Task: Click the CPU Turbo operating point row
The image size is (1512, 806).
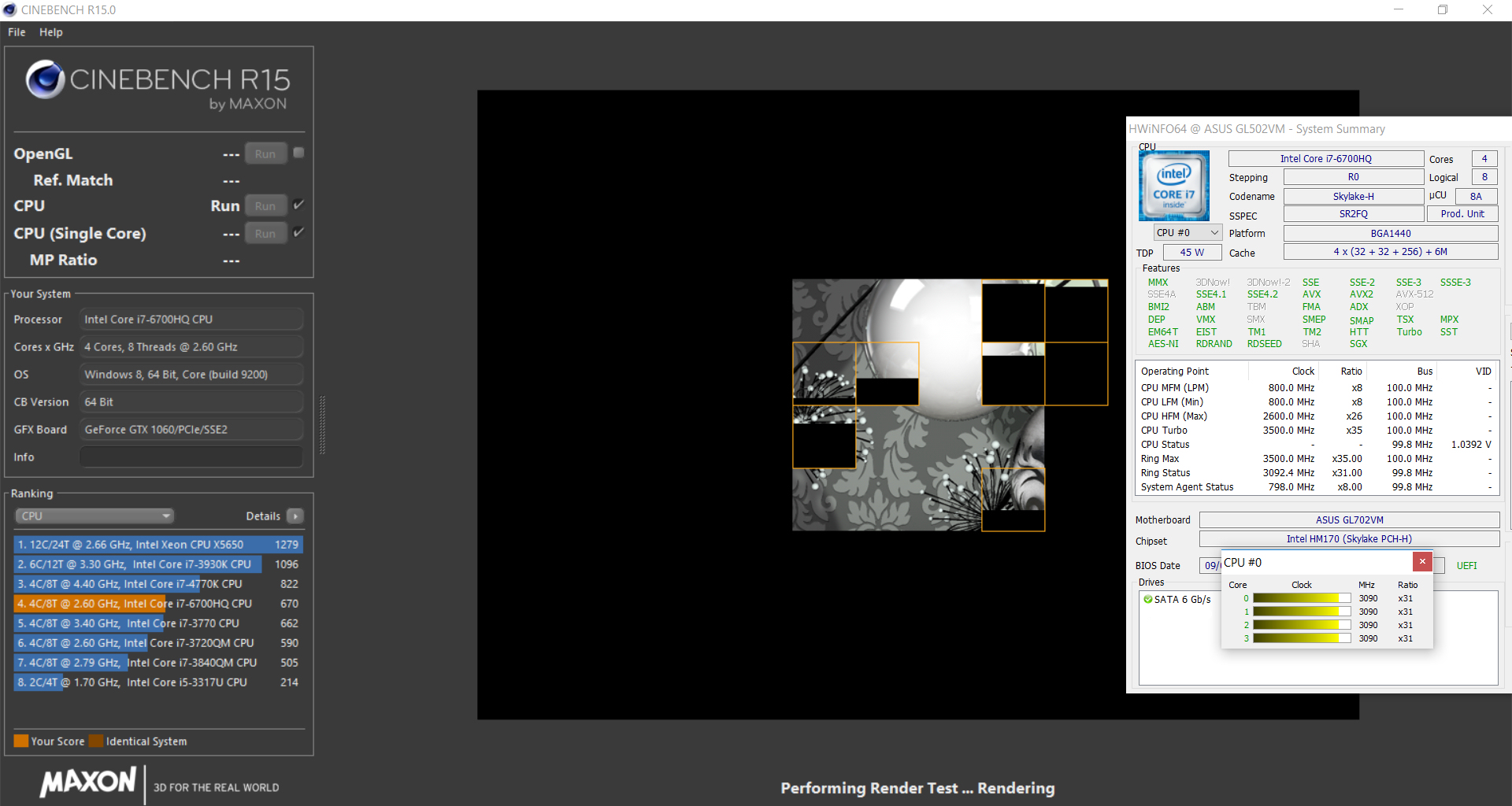Action: [x=1317, y=431]
